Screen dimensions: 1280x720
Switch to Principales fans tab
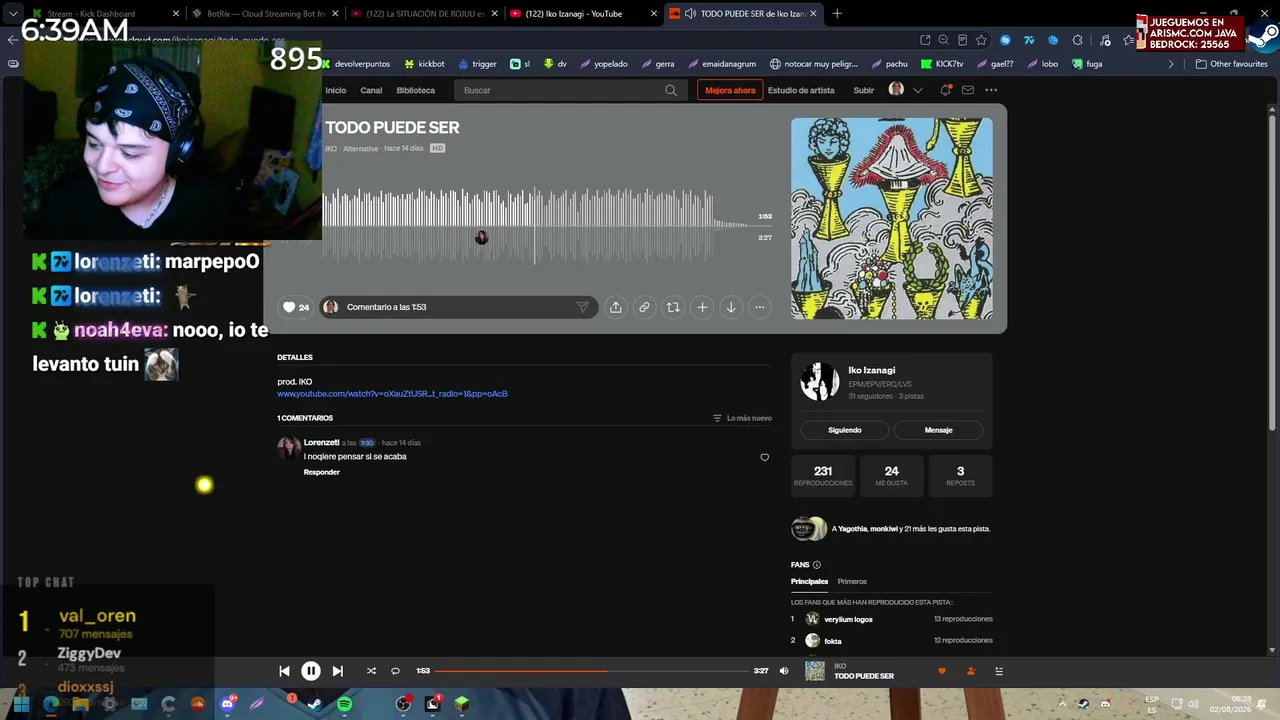[x=810, y=581]
